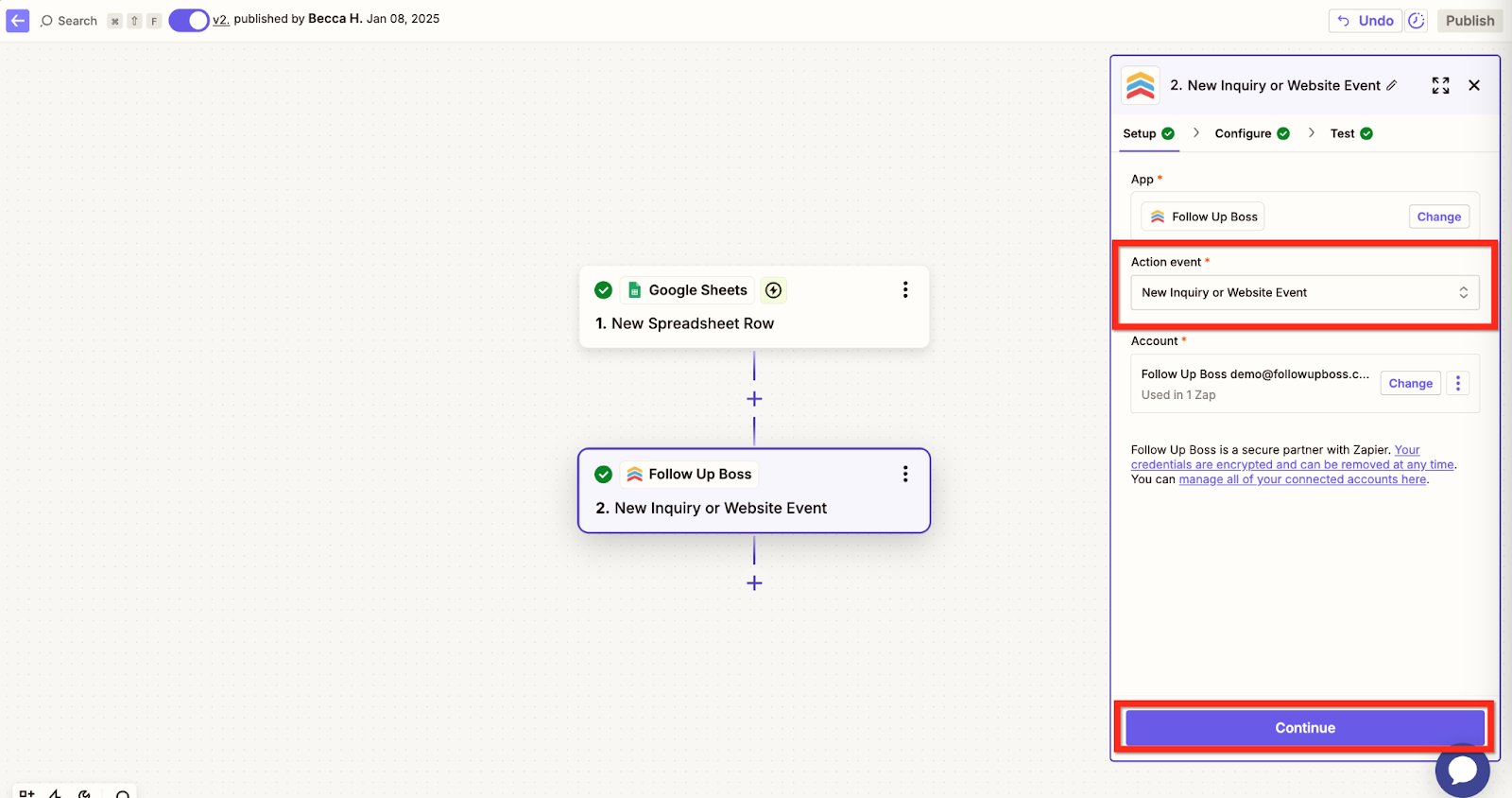
Task: Open the Follow Up Boss step three-dot menu
Action: 905,474
